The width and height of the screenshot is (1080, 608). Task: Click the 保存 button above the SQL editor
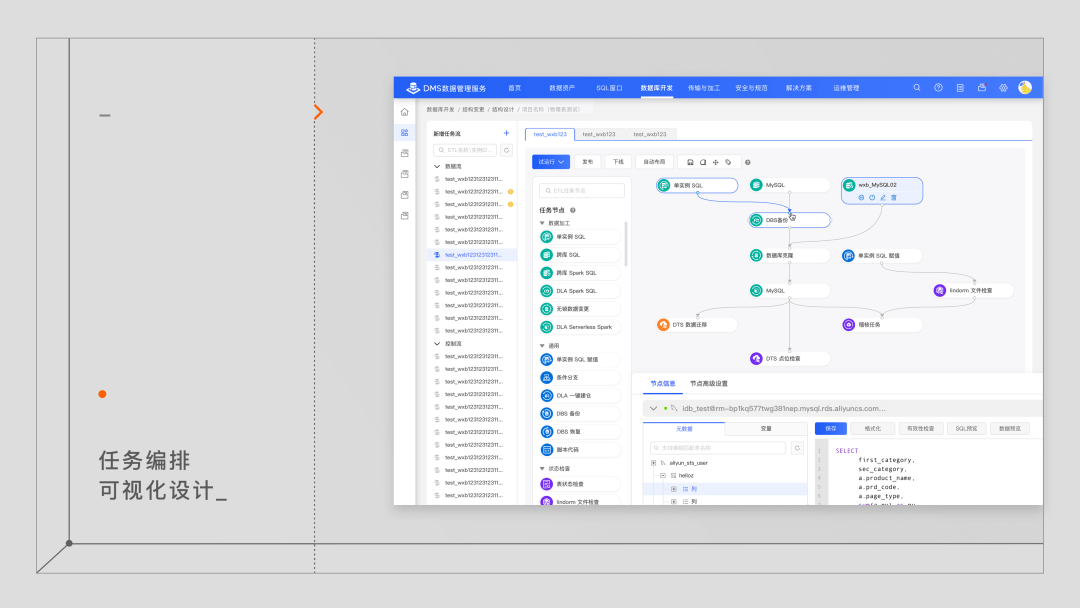[x=831, y=428]
